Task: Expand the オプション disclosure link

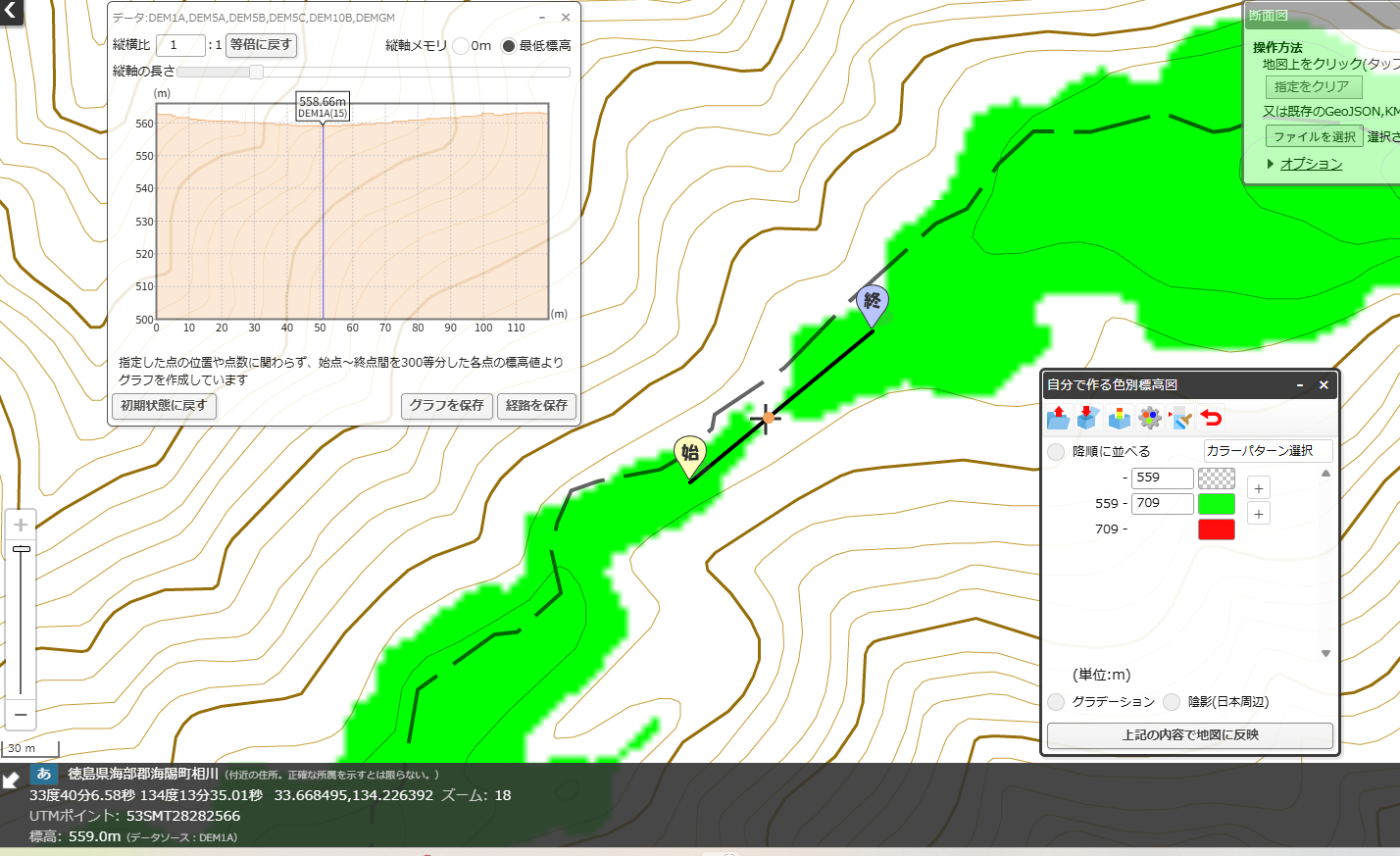Action: coord(1311,164)
